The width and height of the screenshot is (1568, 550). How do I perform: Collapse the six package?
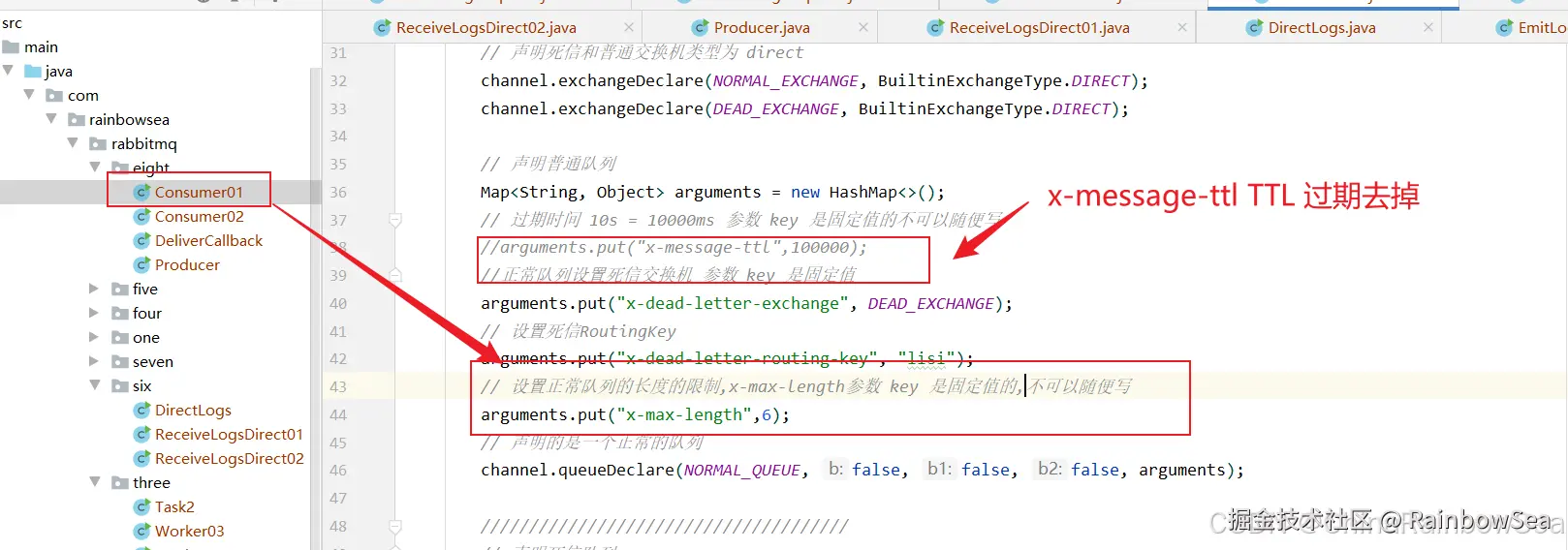(94, 385)
